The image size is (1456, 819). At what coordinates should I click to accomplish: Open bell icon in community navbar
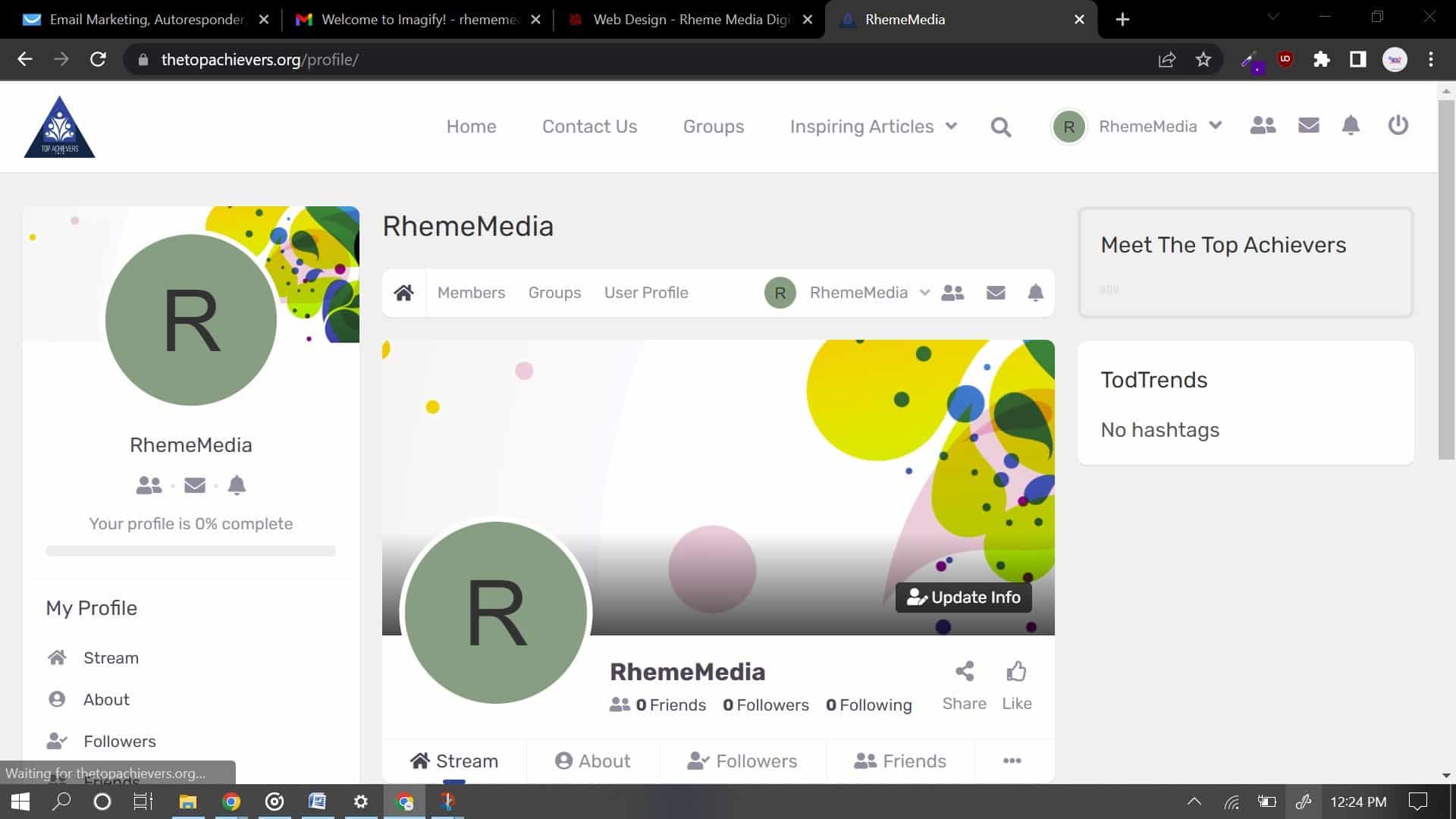click(1035, 293)
